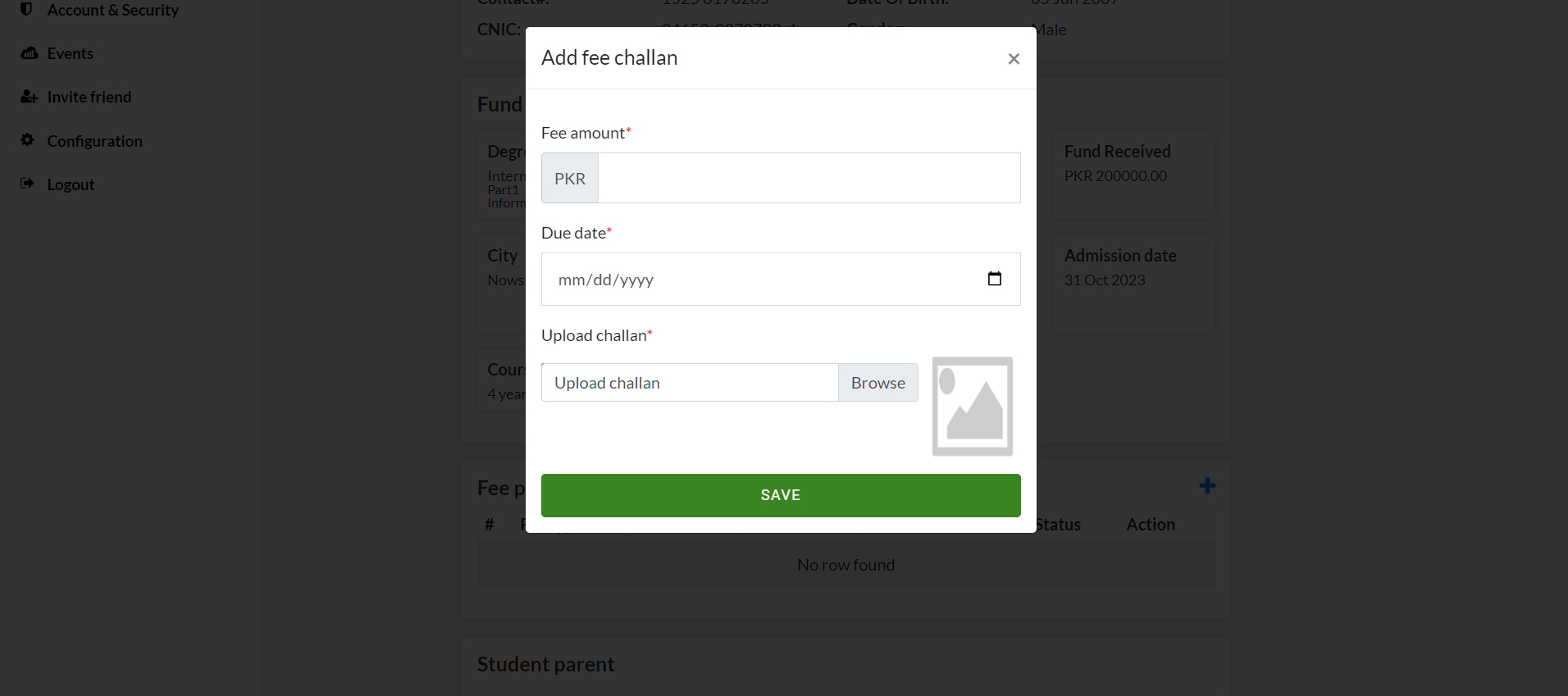Open the Account & Security menu item

point(112,10)
